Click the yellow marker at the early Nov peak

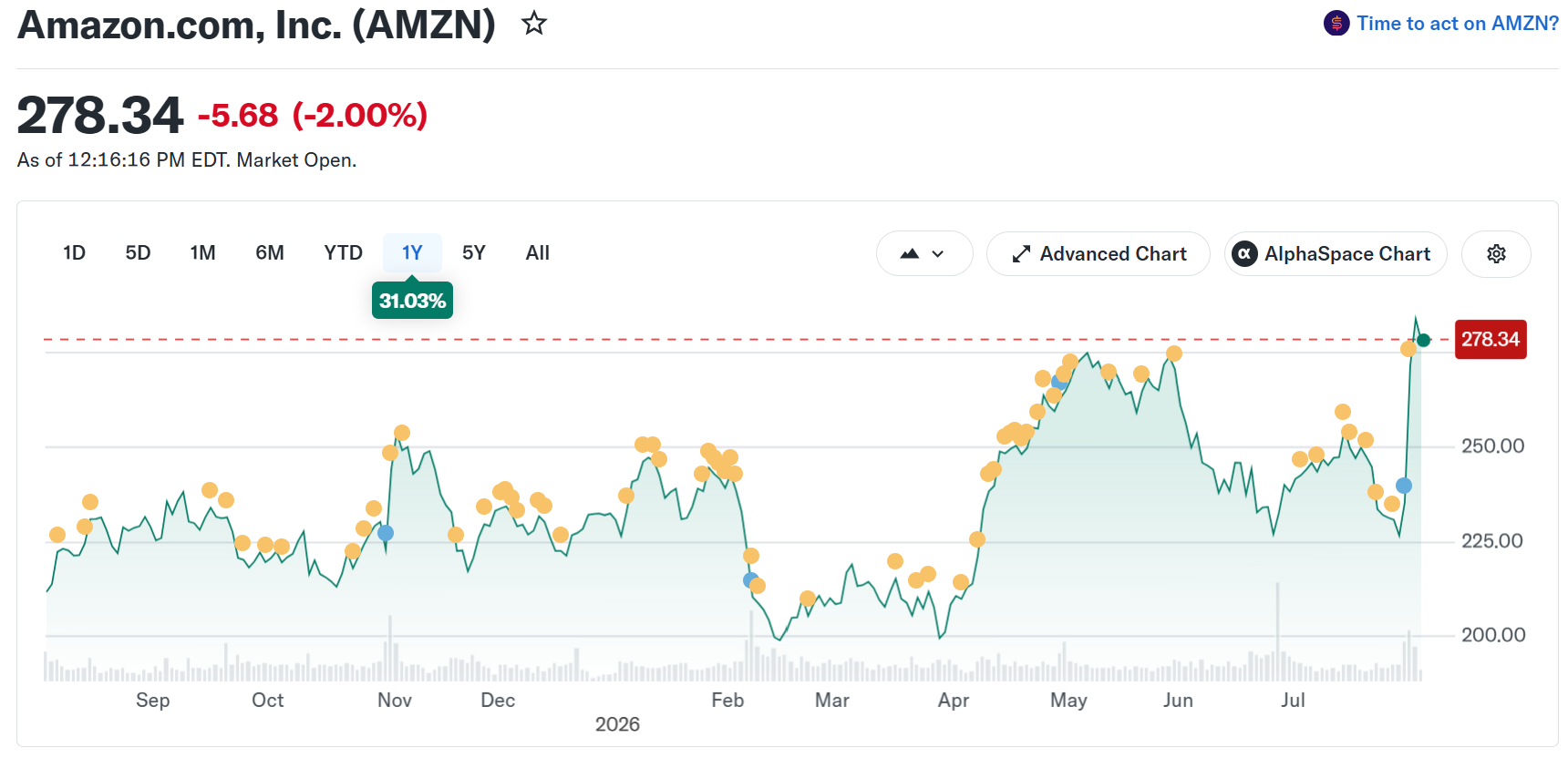[x=402, y=433]
